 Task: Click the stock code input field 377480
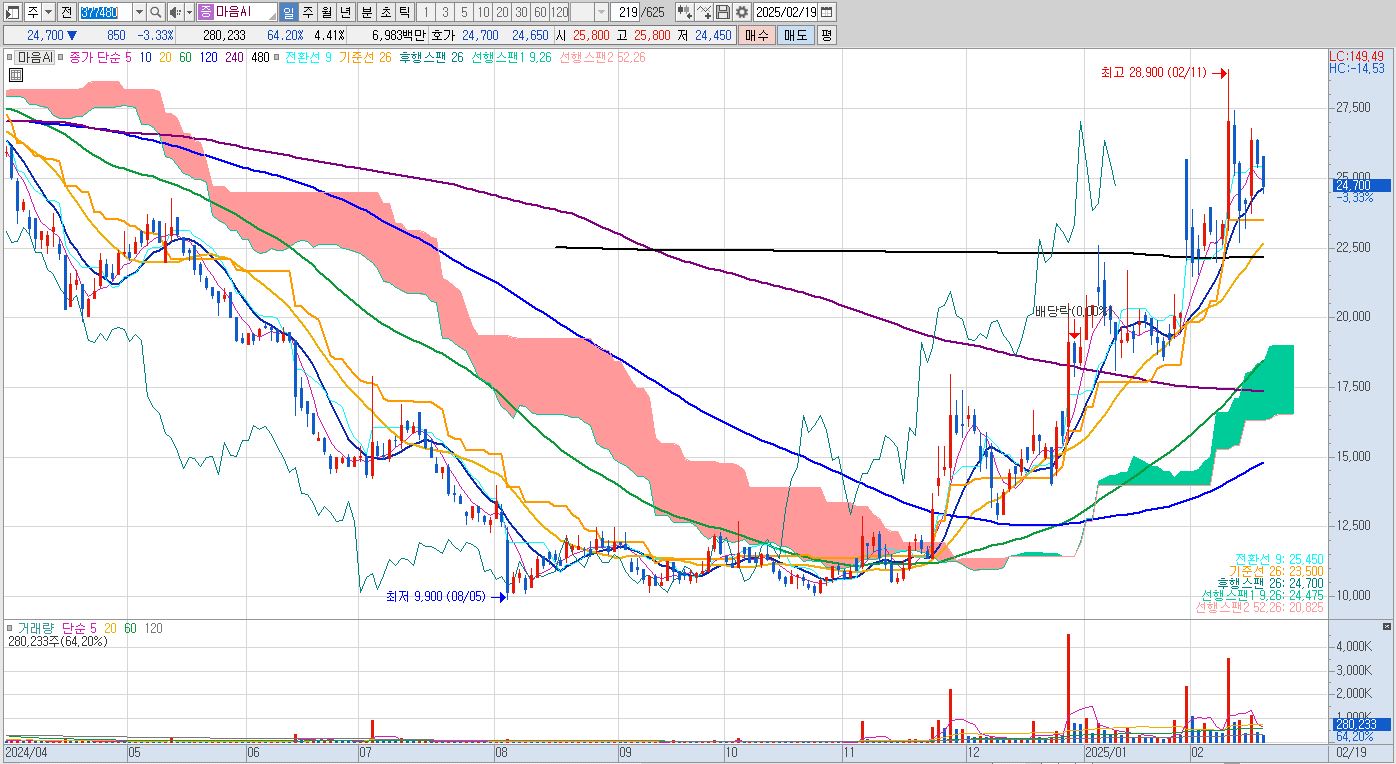pos(105,12)
